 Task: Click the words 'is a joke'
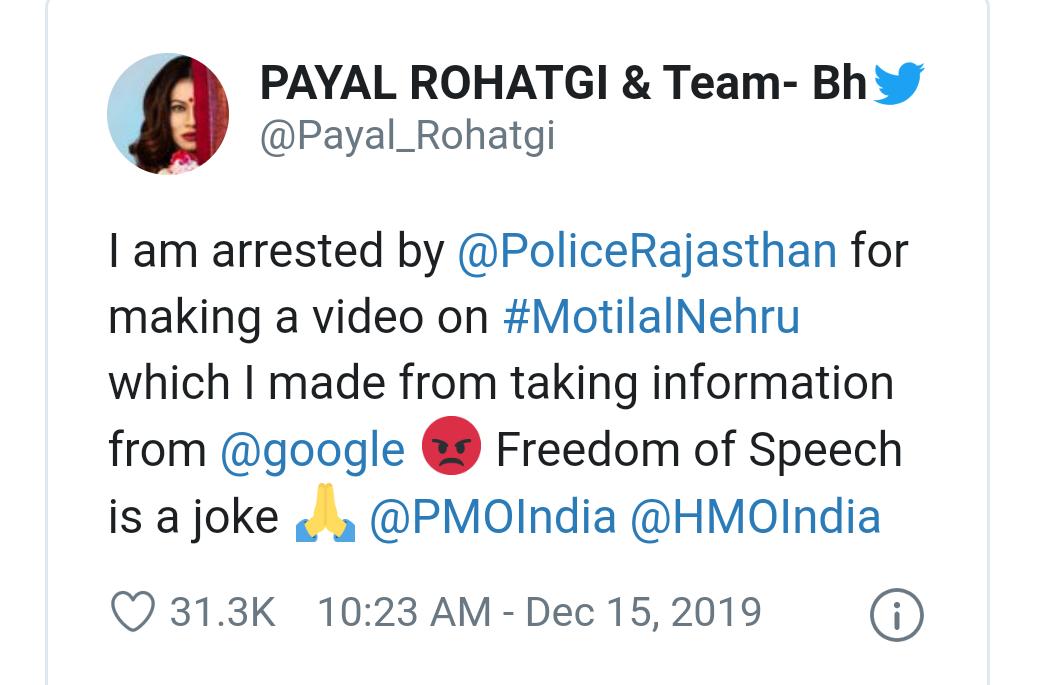coord(193,518)
